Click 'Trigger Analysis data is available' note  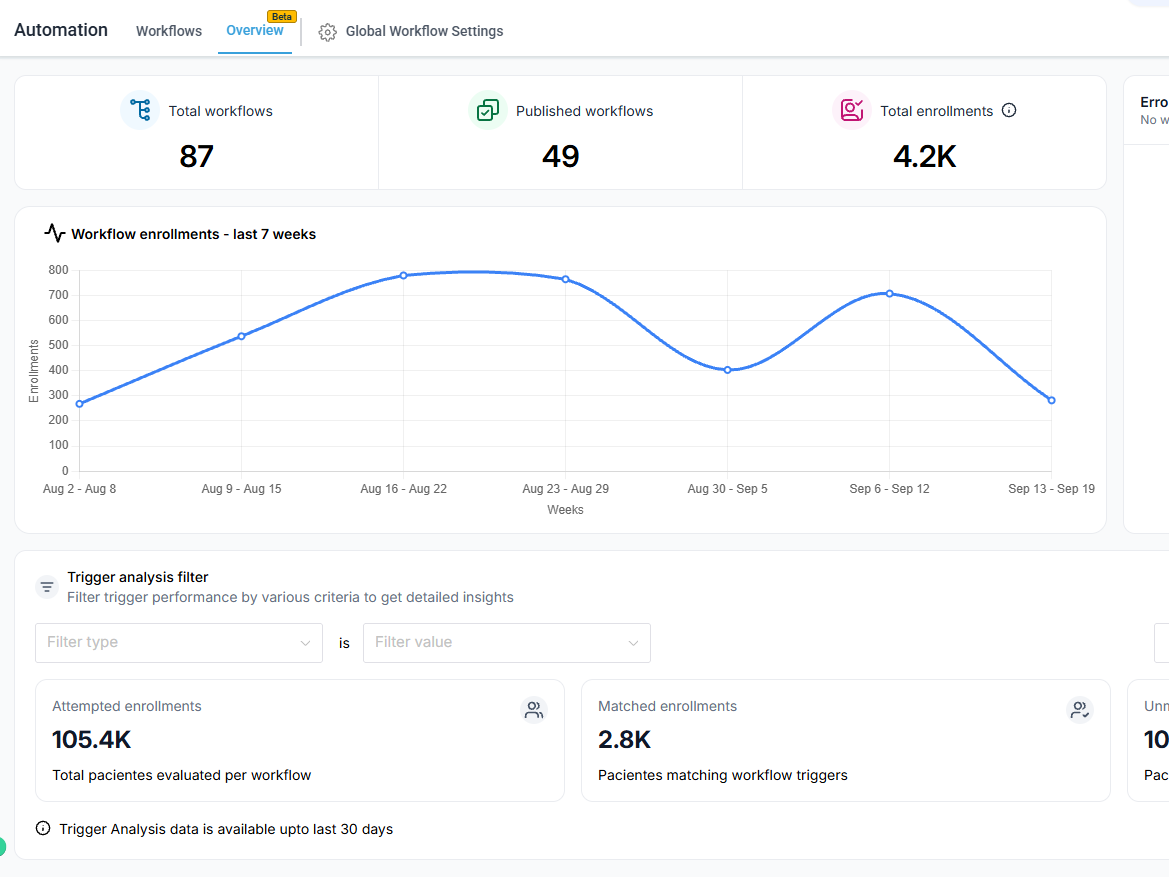pyautogui.click(x=226, y=829)
